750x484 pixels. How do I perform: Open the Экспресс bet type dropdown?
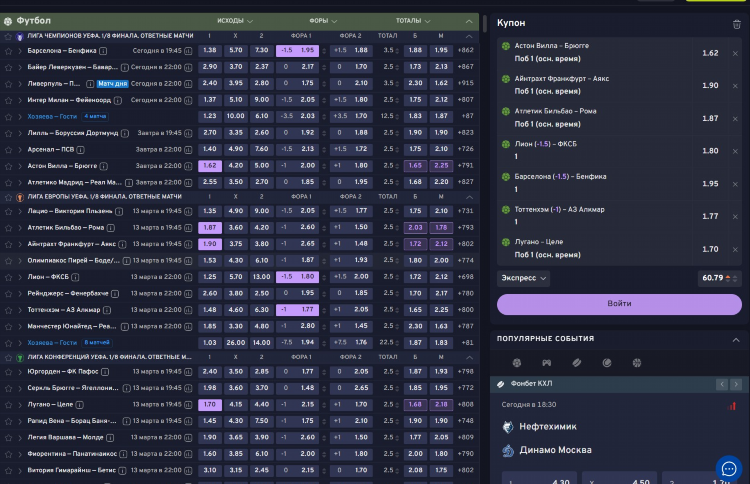[523, 278]
